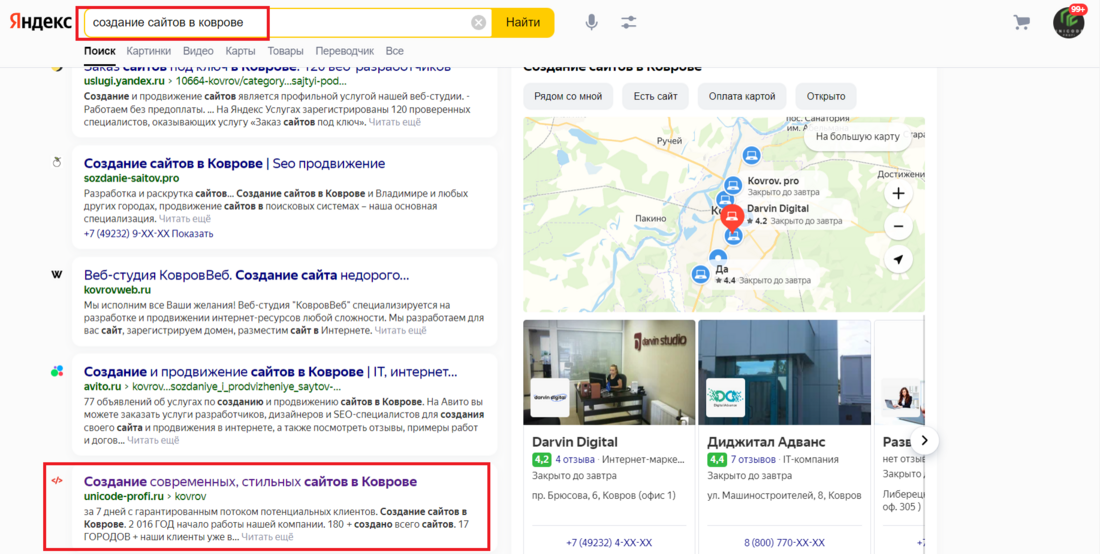
Task: Select the Поиск tab
Action: pyautogui.click(x=99, y=51)
